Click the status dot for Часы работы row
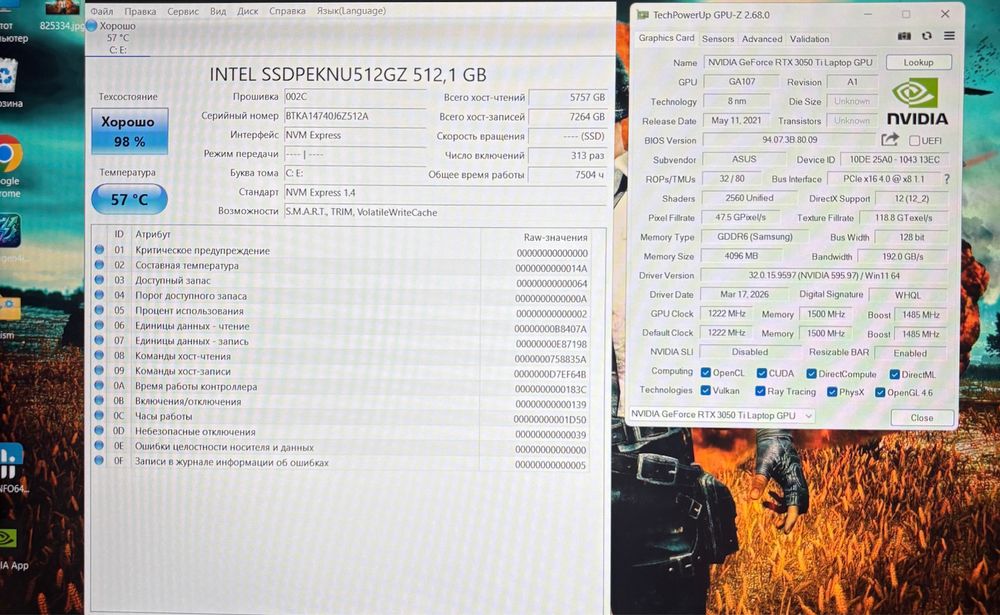The width and height of the screenshot is (1000, 615). pyautogui.click(x=99, y=416)
